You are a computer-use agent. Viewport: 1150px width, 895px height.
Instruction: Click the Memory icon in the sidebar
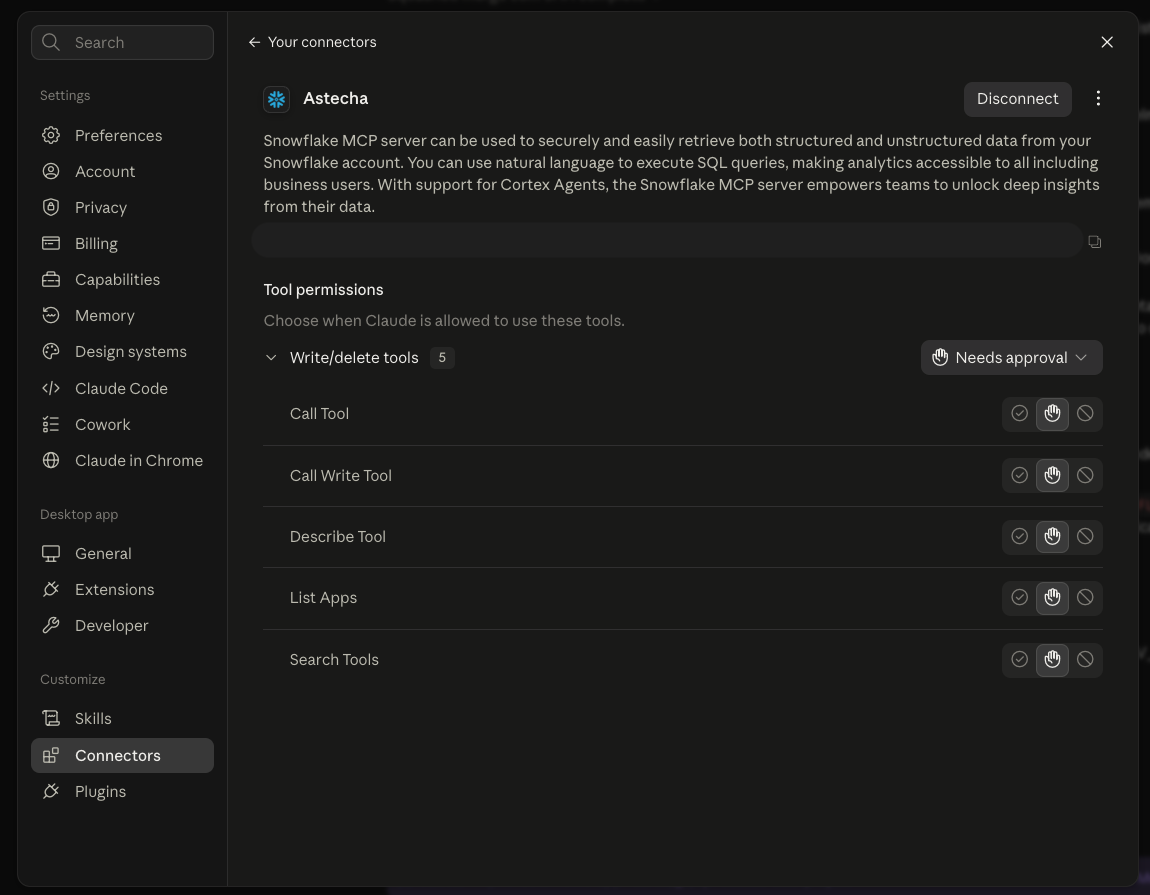click(51, 315)
